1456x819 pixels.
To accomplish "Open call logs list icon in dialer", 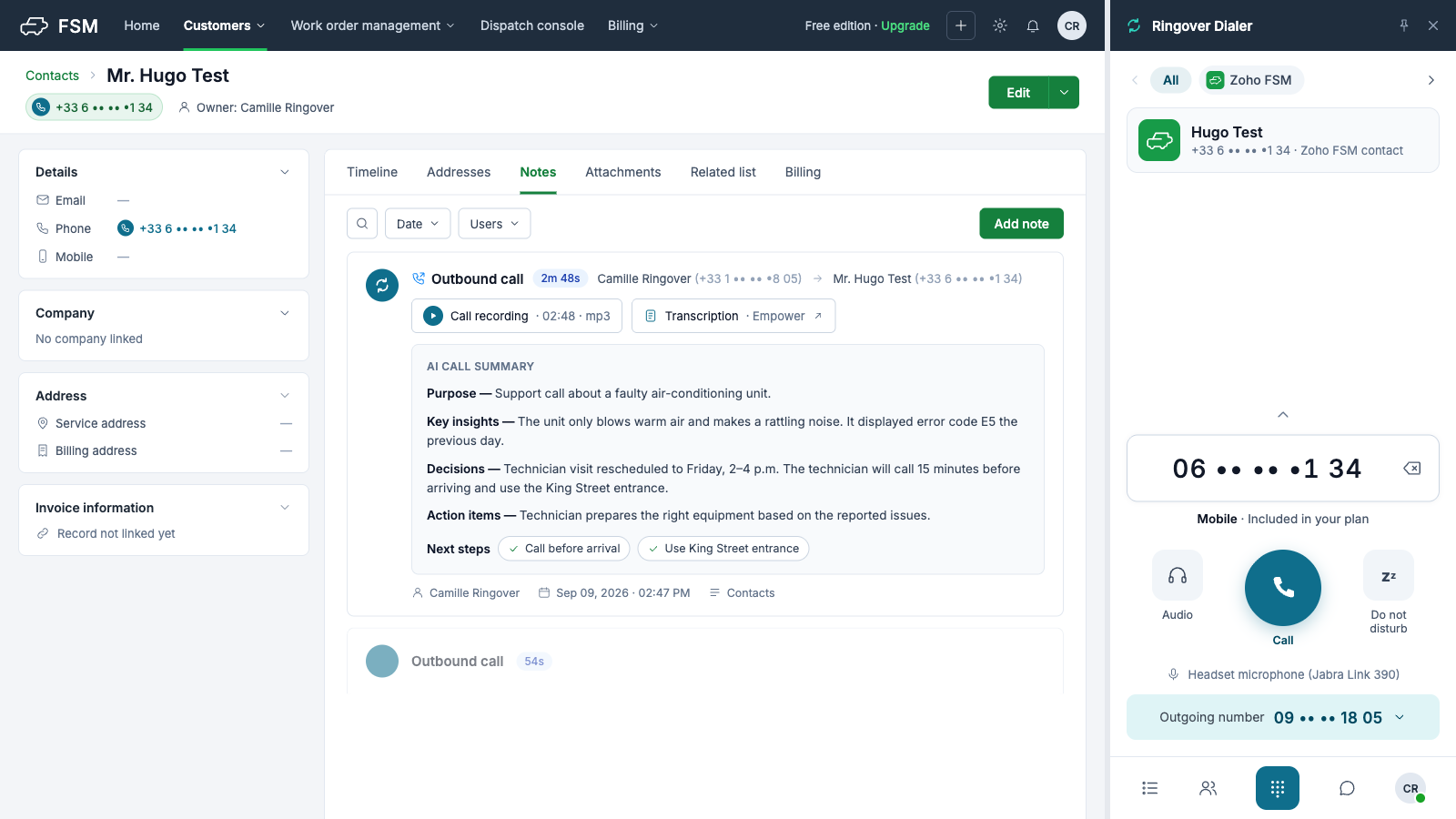I will point(1150,788).
